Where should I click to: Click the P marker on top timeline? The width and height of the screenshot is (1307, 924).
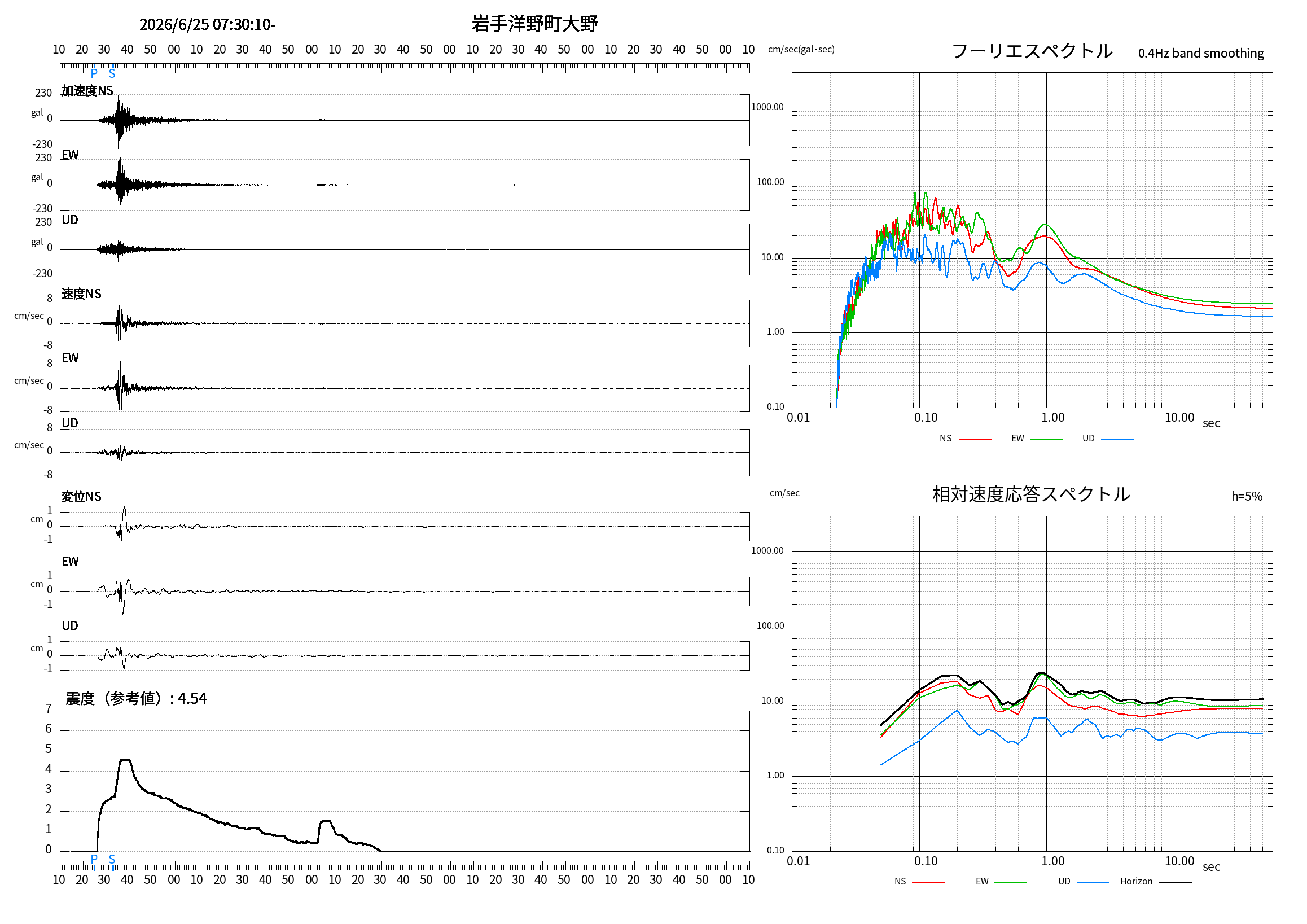pos(94,73)
